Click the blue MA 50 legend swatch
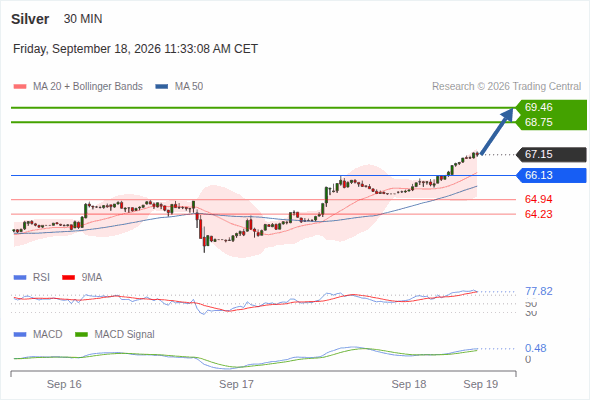This screenshot has height=400, width=590. 162,87
